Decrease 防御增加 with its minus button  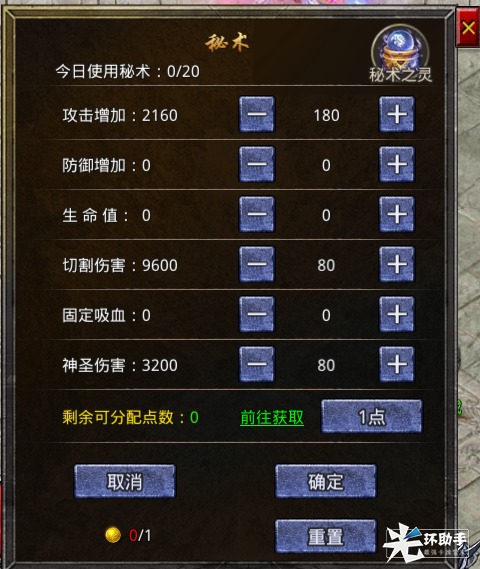tap(257, 164)
